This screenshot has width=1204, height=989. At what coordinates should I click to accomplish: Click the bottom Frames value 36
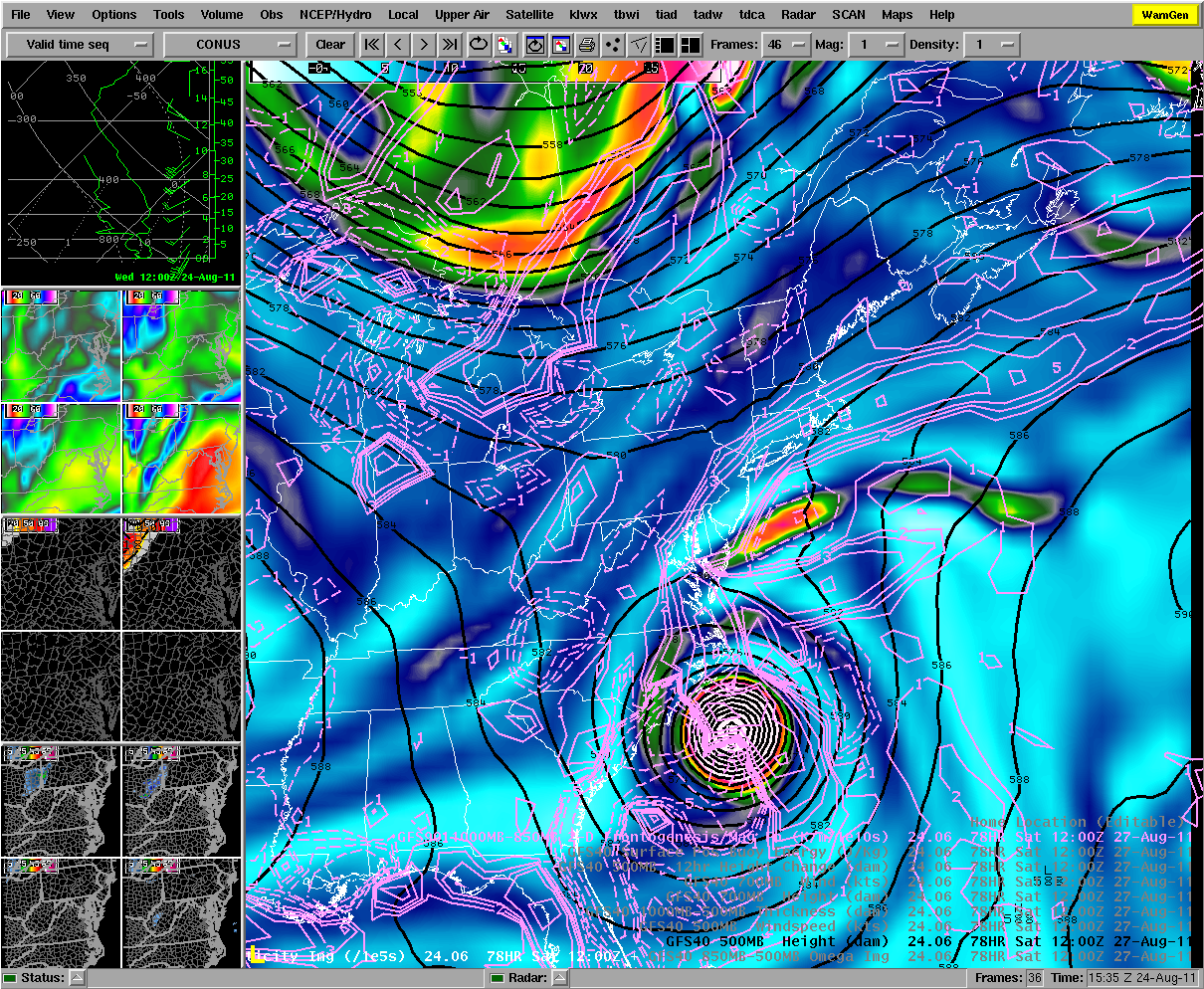tap(1035, 978)
